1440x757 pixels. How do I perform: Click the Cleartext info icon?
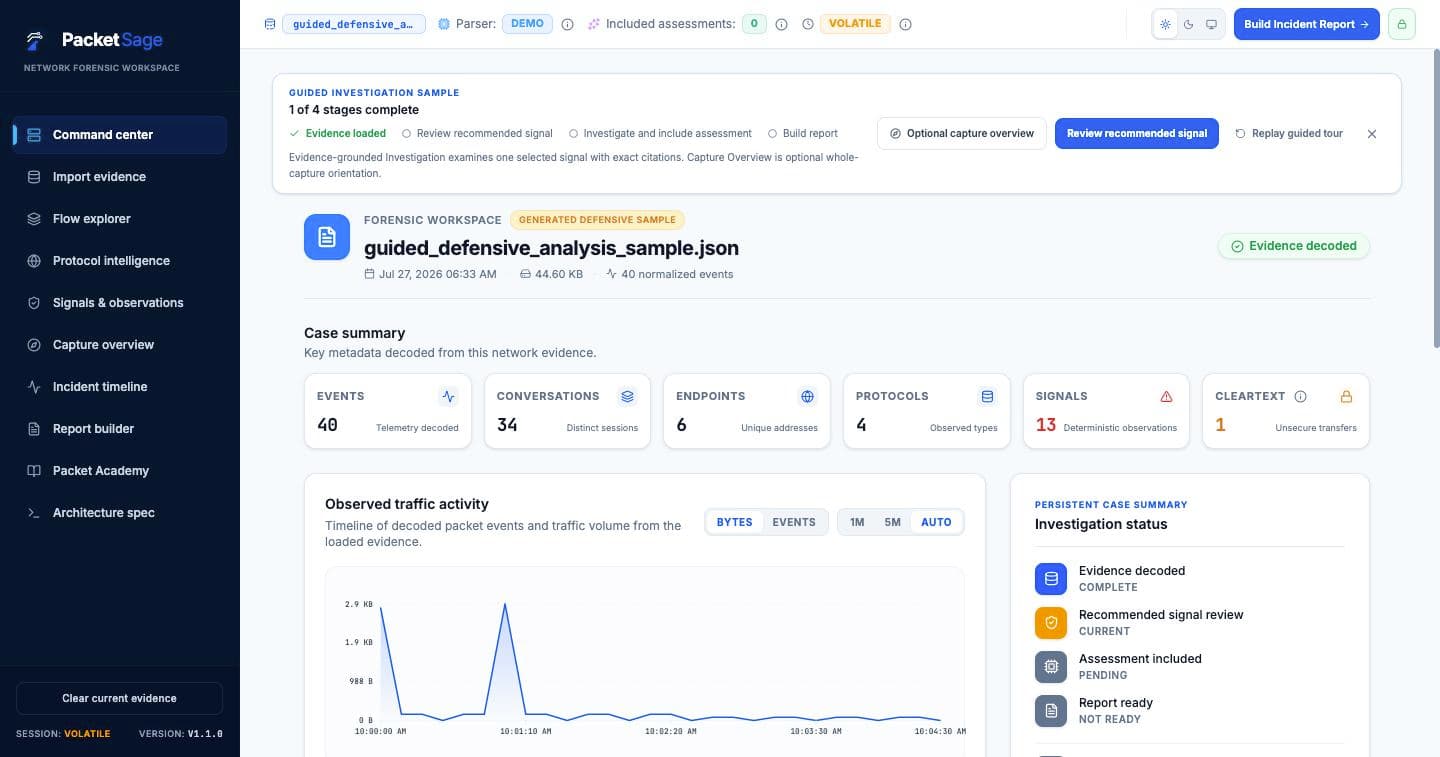(1300, 396)
